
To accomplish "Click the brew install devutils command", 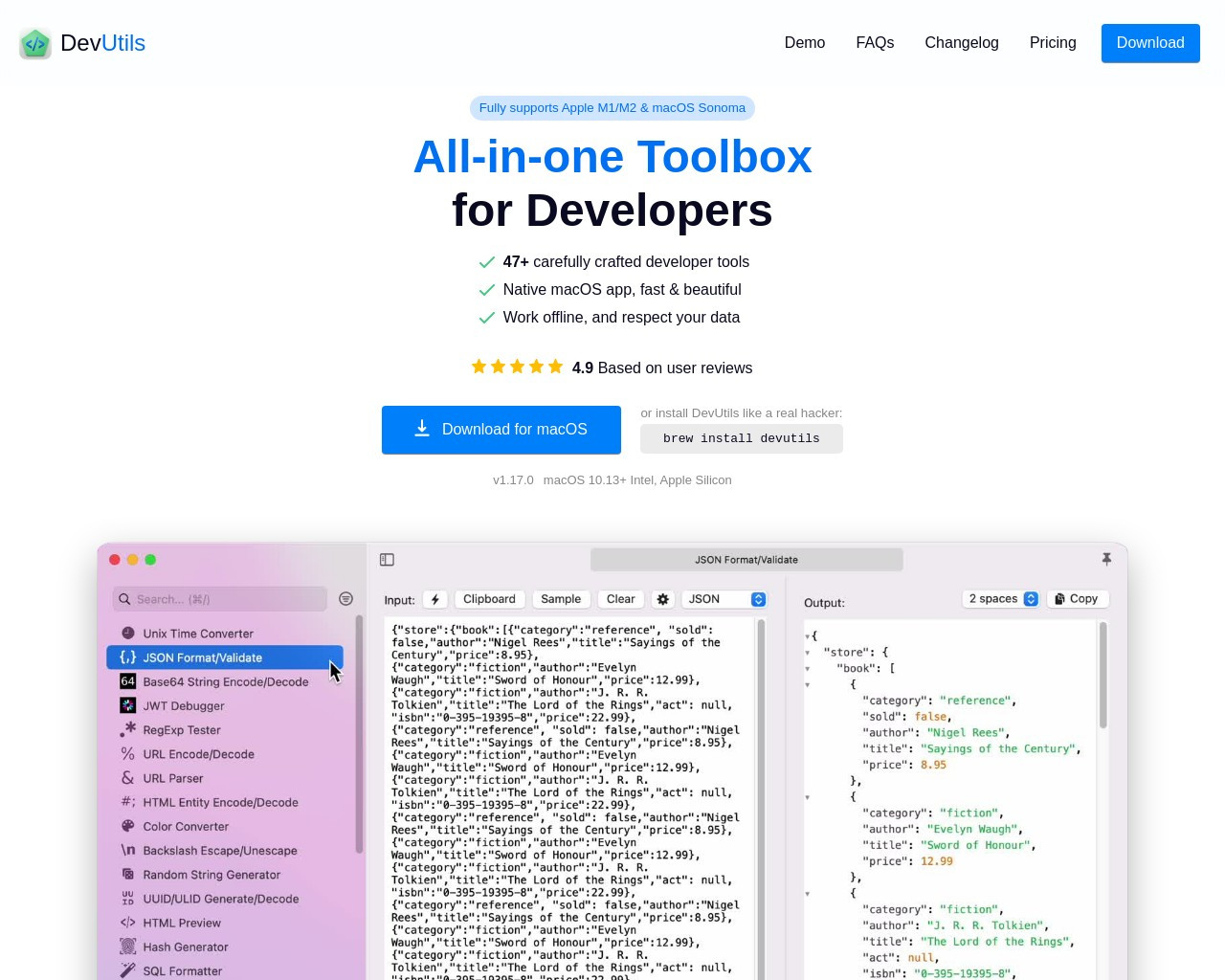I will [742, 438].
